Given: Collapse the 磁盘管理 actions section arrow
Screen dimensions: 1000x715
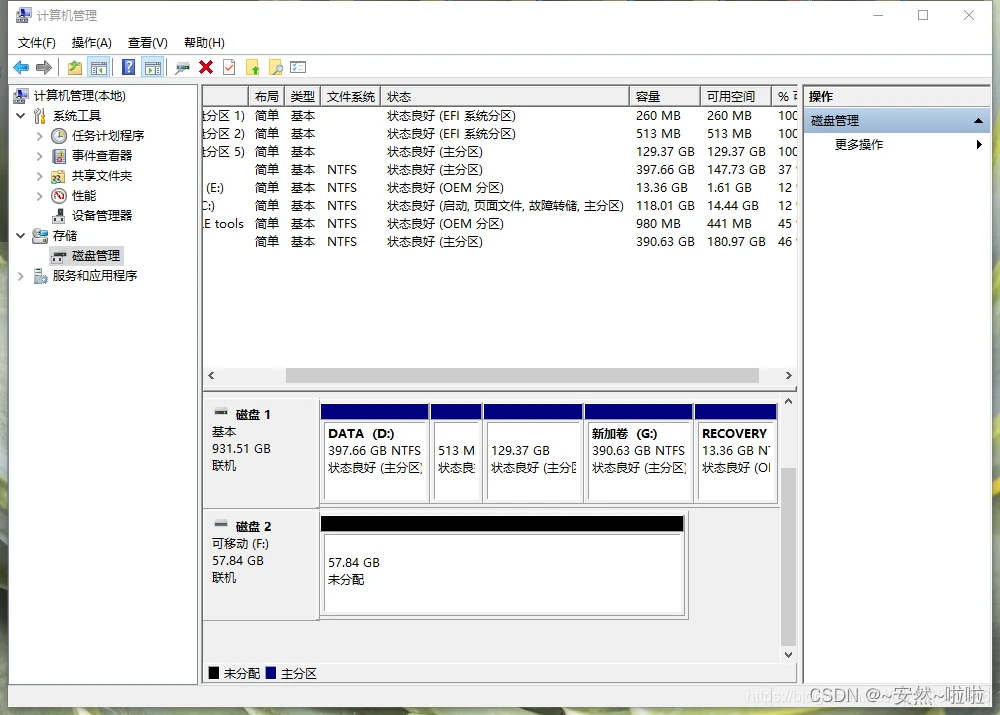Looking at the screenshot, I should pyautogui.click(x=978, y=121).
